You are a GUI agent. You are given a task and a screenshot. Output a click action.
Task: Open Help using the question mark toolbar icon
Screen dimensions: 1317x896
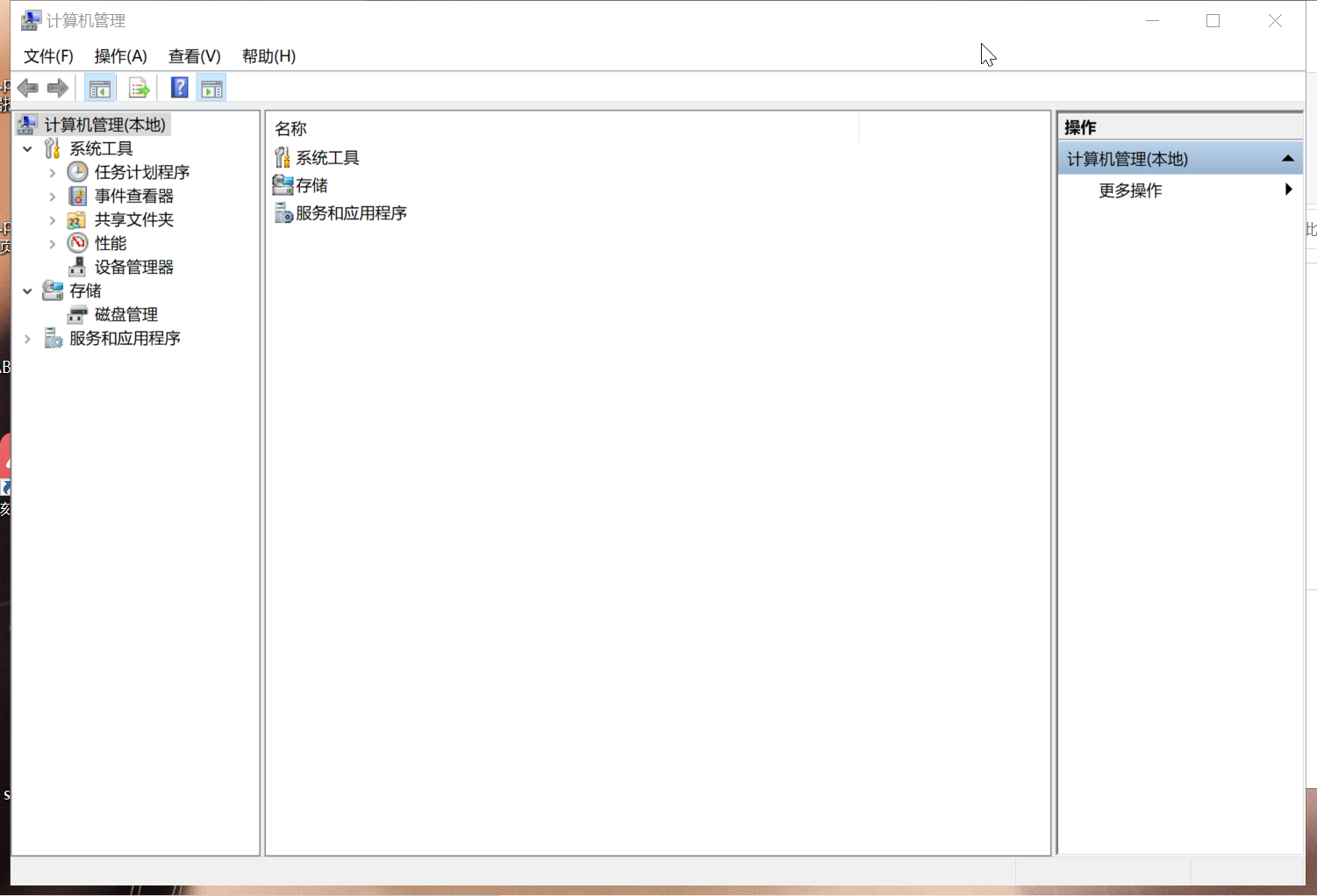(178, 87)
